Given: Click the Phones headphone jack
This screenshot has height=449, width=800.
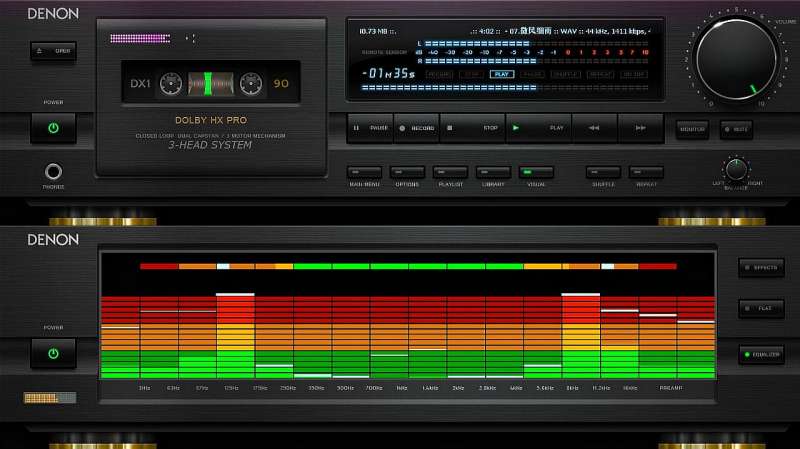Looking at the screenshot, I should click(x=53, y=172).
